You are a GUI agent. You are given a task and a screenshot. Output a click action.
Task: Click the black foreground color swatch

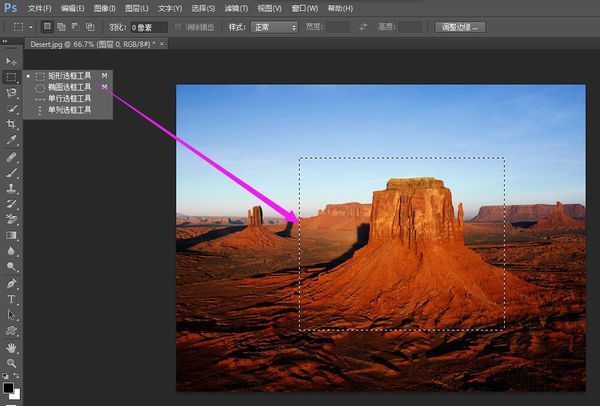[8, 388]
